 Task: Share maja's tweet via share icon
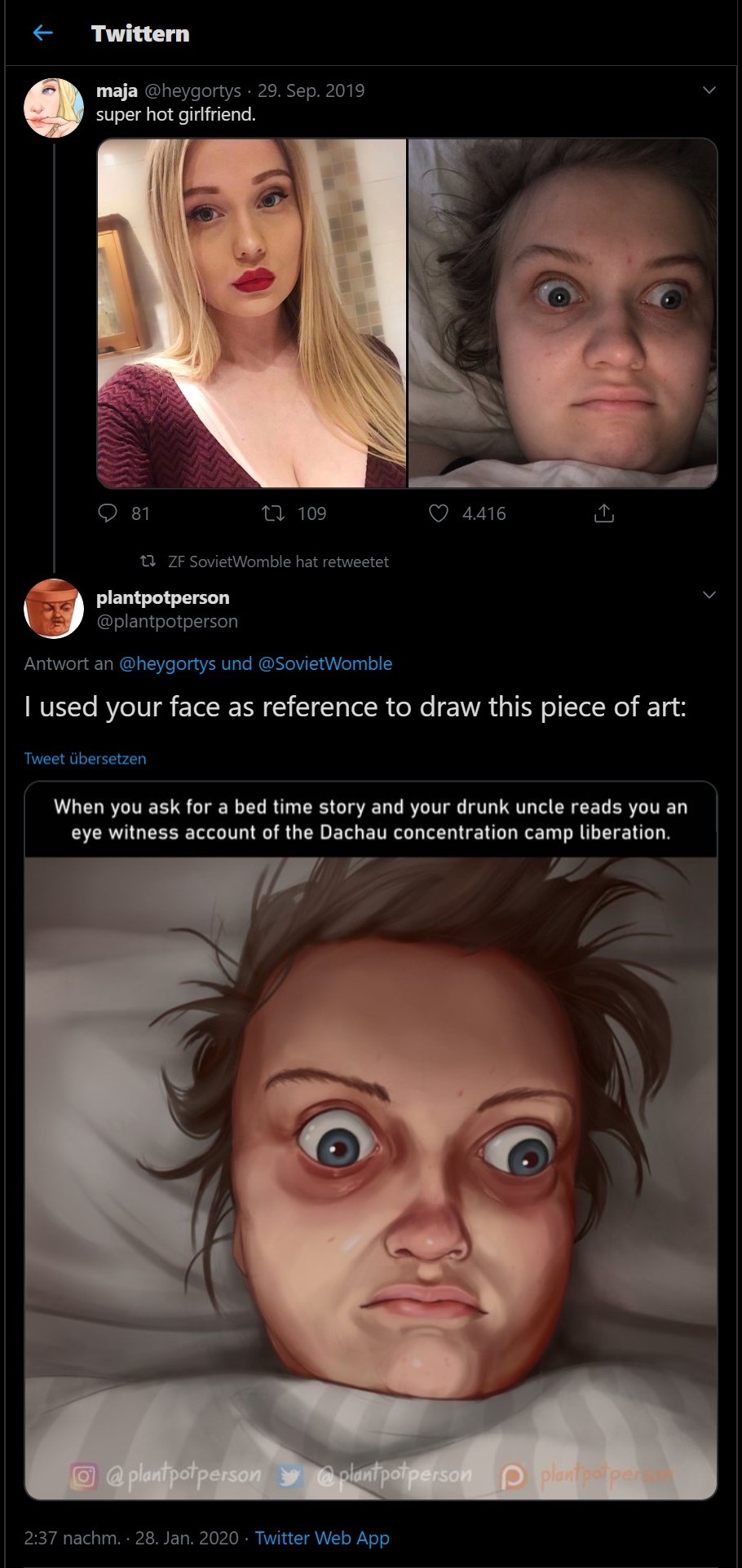tap(603, 513)
